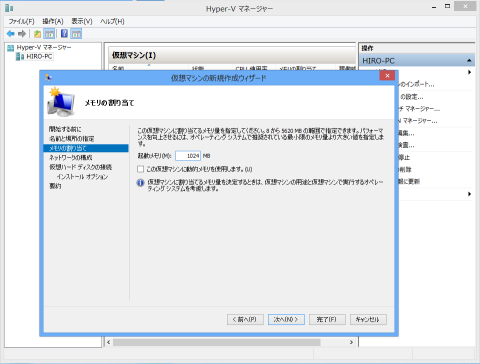Toggle the show/hide action pane icon
Screen dimensions: 480x364
pos(76,34)
